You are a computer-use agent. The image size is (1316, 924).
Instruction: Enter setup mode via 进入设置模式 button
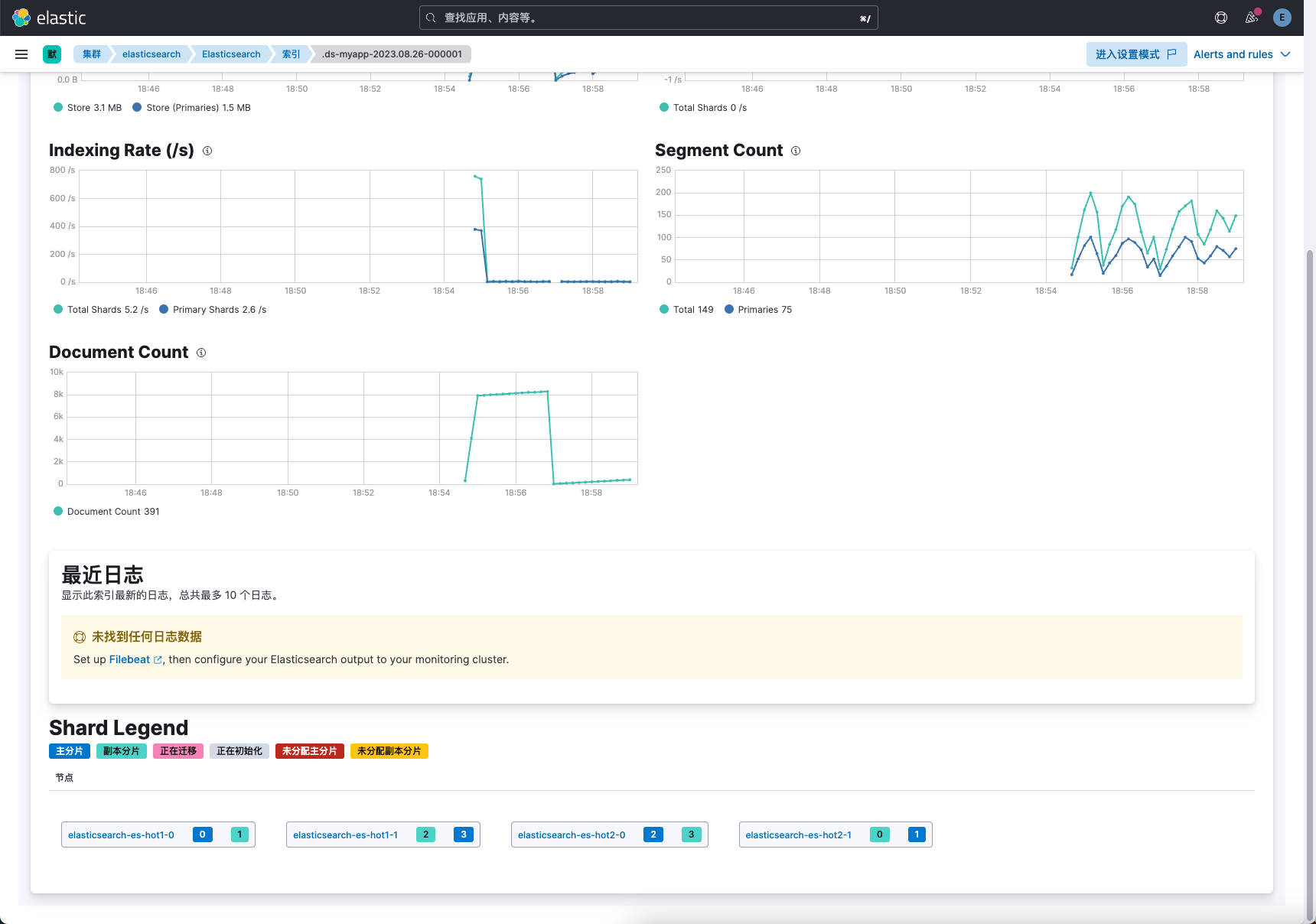coord(1137,54)
